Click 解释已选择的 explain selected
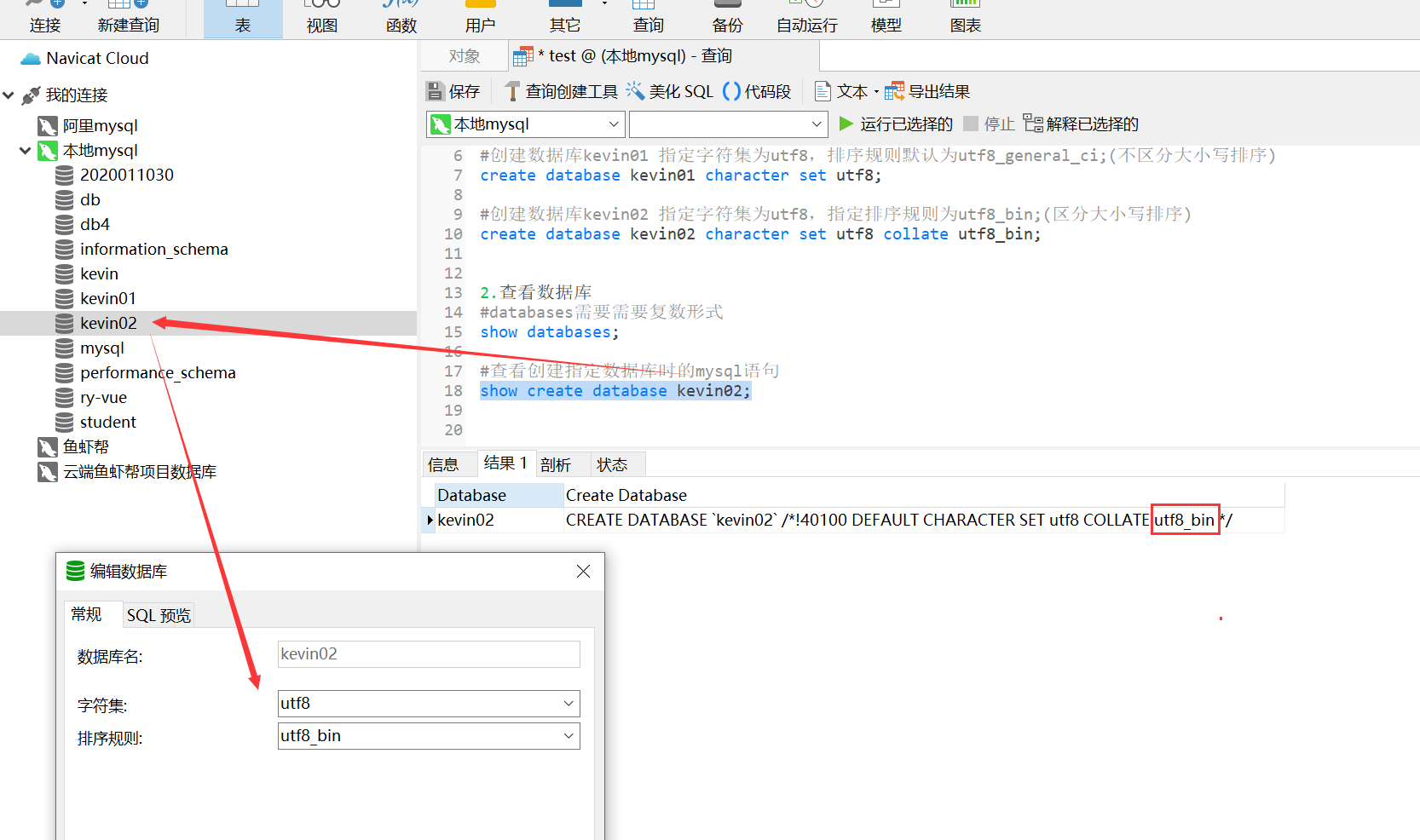The height and width of the screenshot is (840, 1420). [x=1081, y=124]
